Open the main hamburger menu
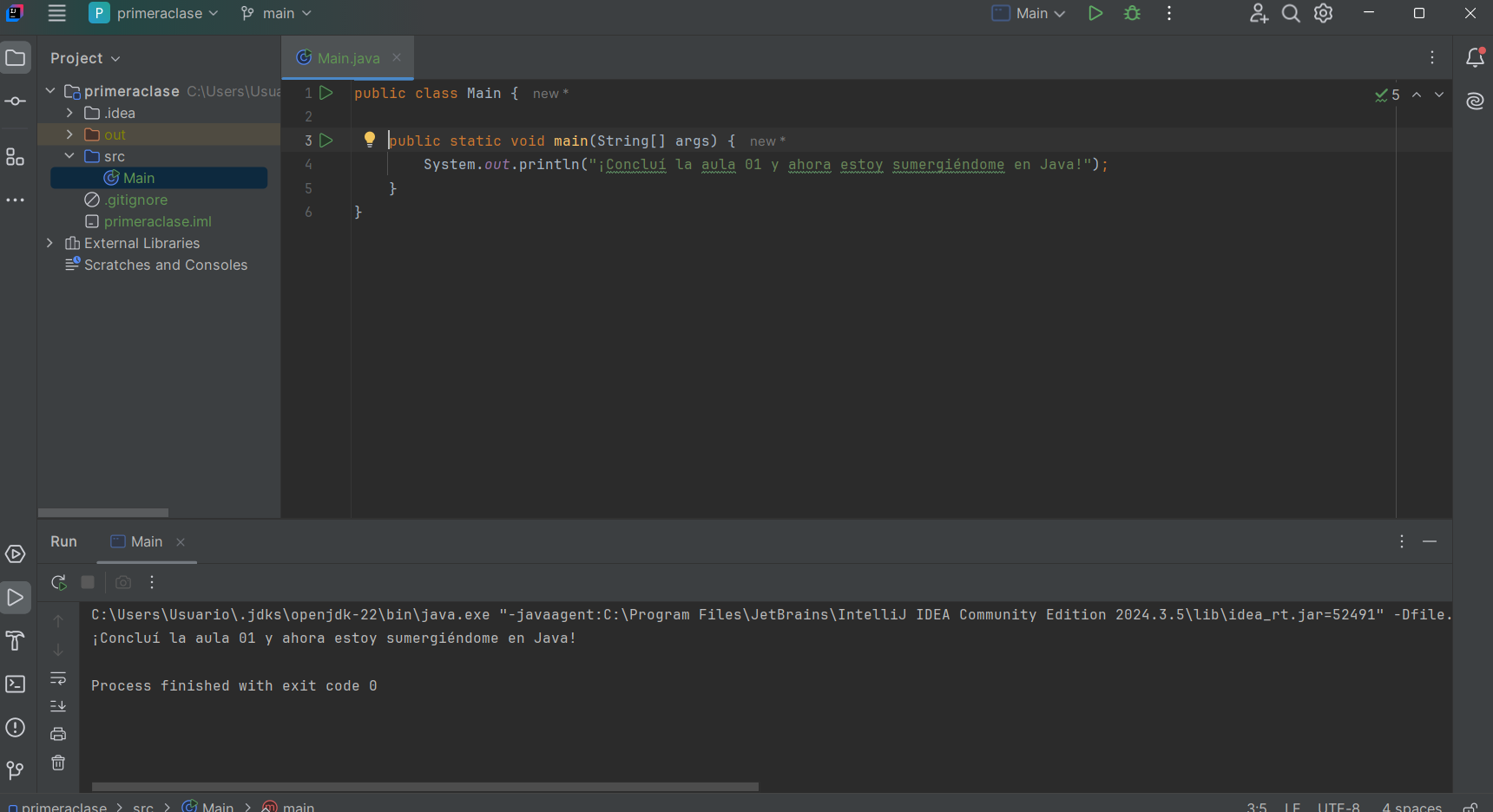 coord(57,14)
